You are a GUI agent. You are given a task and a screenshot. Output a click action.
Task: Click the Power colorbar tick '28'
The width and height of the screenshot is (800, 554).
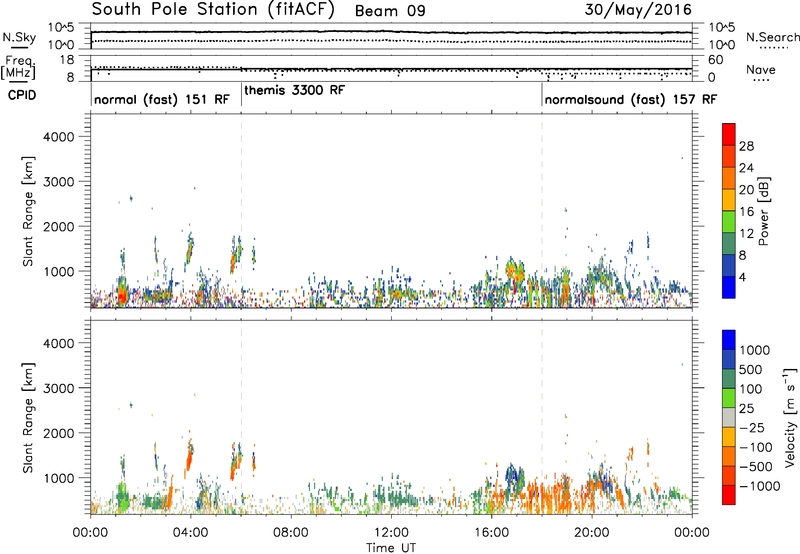pyautogui.click(x=746, y=146)
